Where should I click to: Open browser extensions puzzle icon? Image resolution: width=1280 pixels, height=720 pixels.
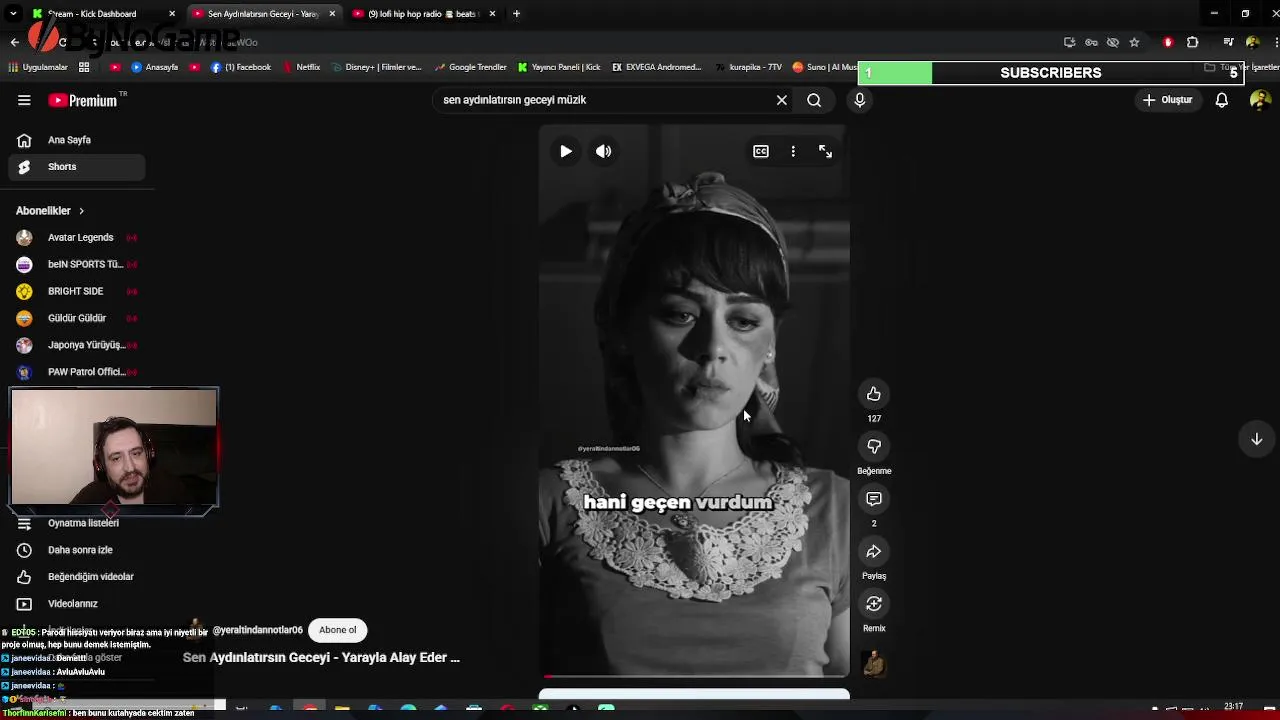tap(1192, 42)
